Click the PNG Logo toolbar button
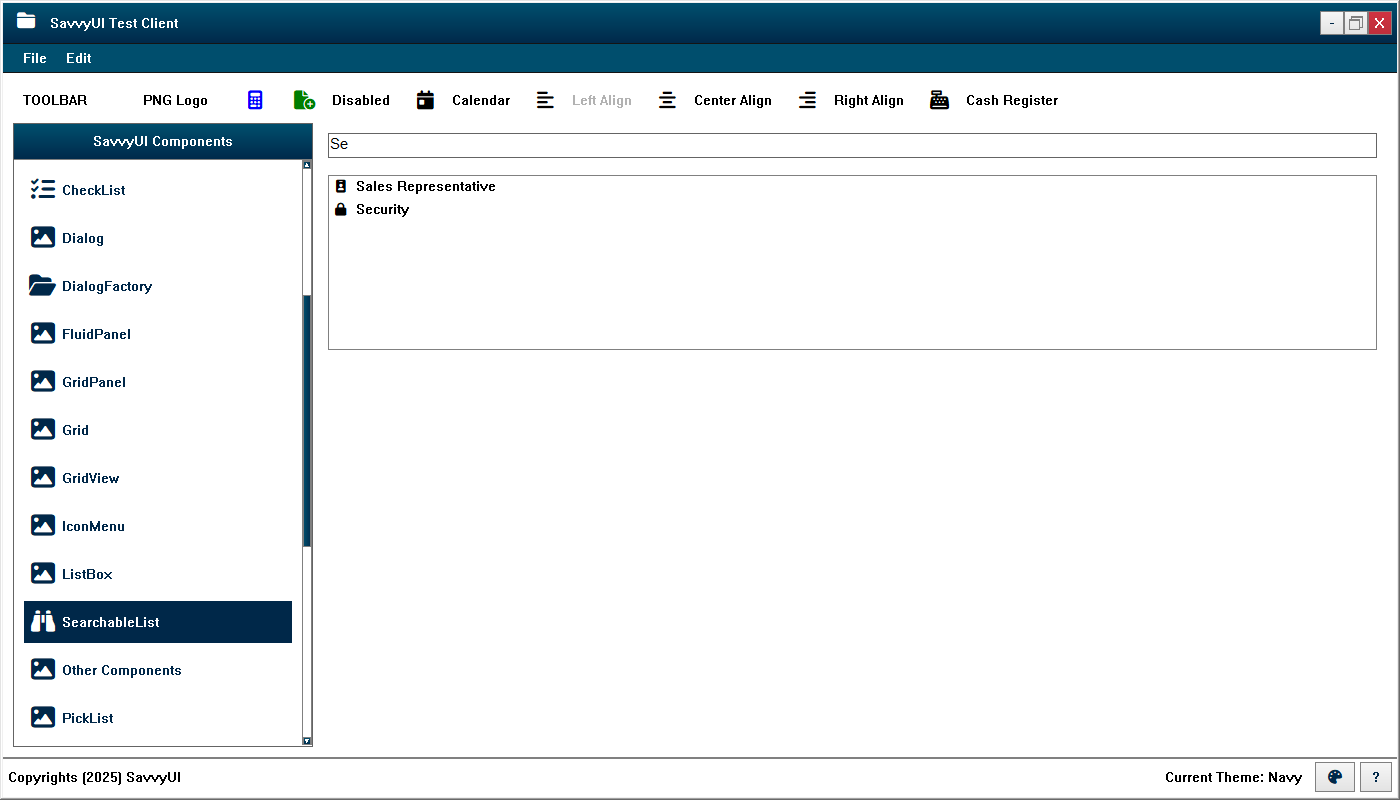This screenshot has width=1400, height=800. click(175, 100)
